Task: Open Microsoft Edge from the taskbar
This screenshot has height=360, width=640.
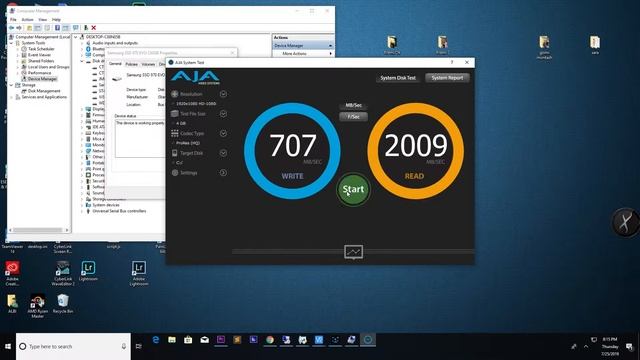Action: point(156,340)
